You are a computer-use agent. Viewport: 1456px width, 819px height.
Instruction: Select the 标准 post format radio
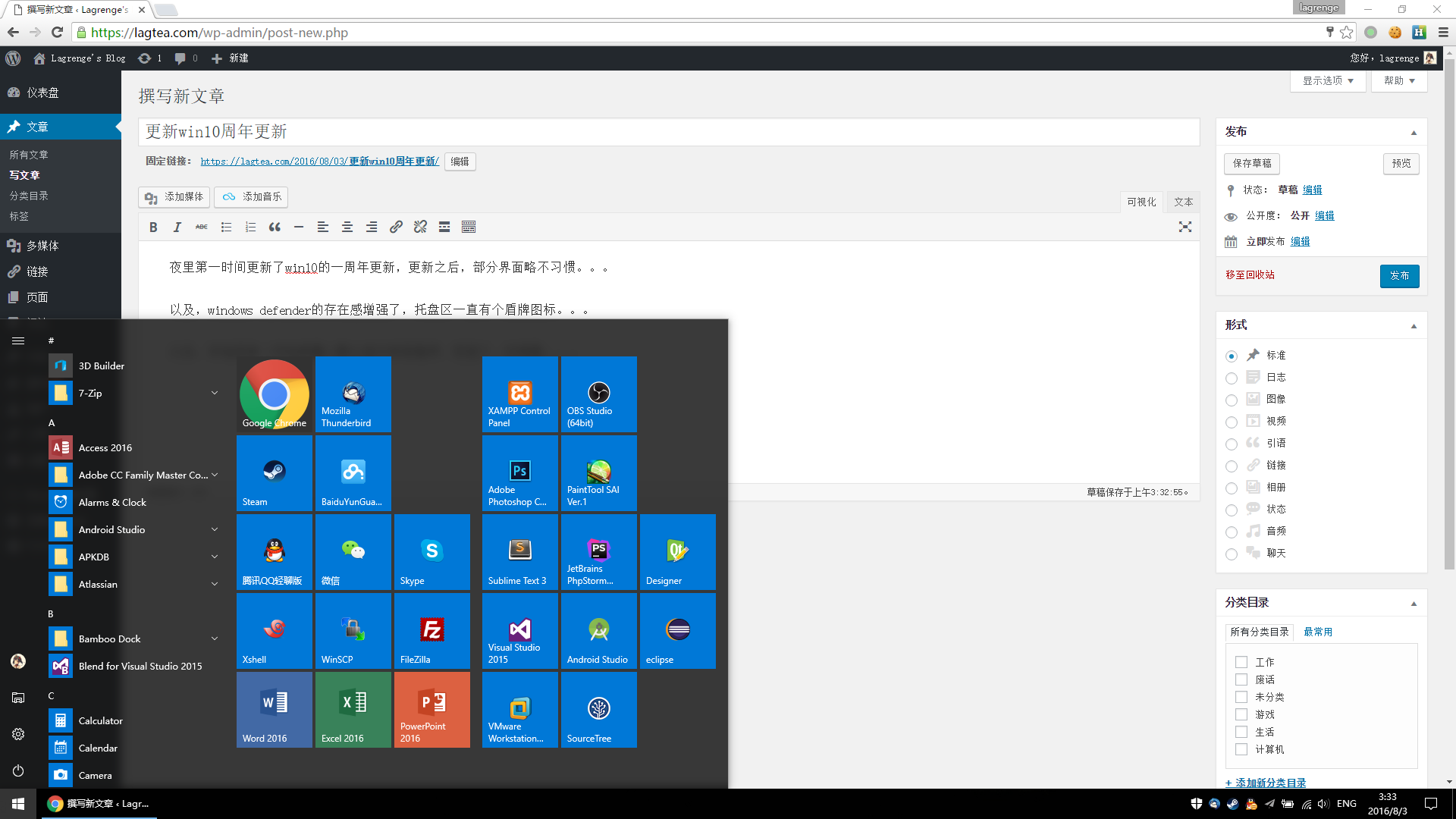[x=1232, y=356]
